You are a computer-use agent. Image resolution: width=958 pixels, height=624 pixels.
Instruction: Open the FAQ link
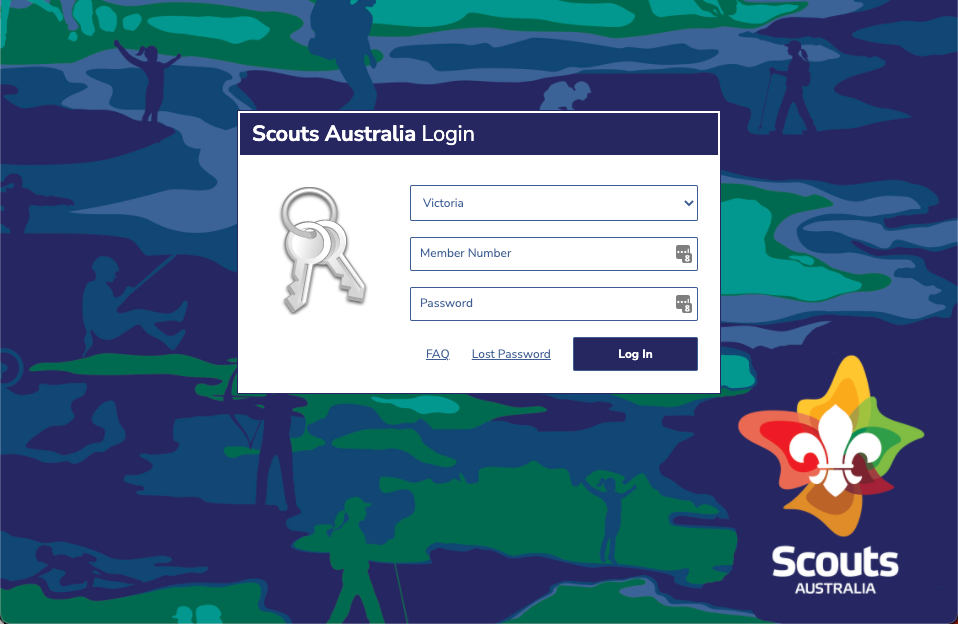coord(437,354)
